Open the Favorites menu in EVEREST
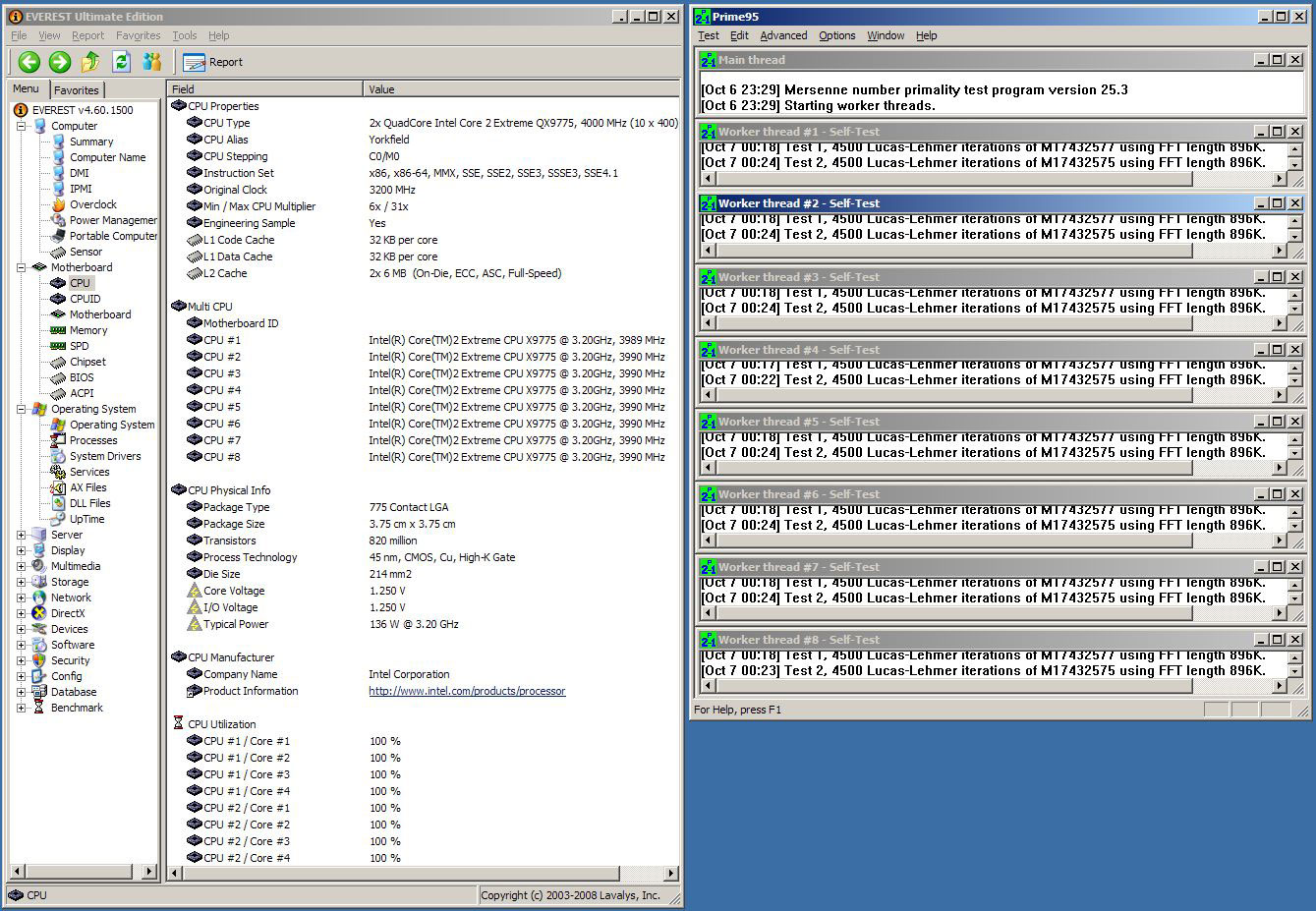Viewport: 1316px width, 911px height. [x=138, y=35]
